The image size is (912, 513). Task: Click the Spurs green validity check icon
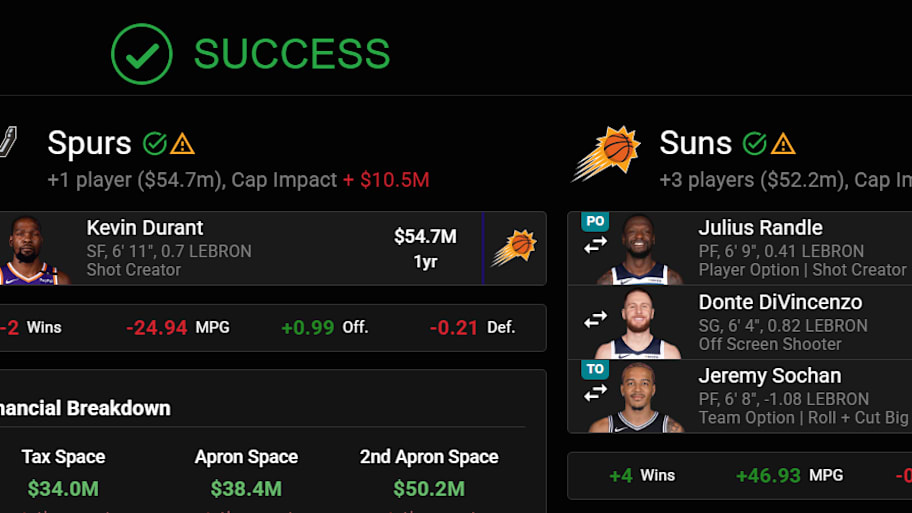(x=155, y=143)
